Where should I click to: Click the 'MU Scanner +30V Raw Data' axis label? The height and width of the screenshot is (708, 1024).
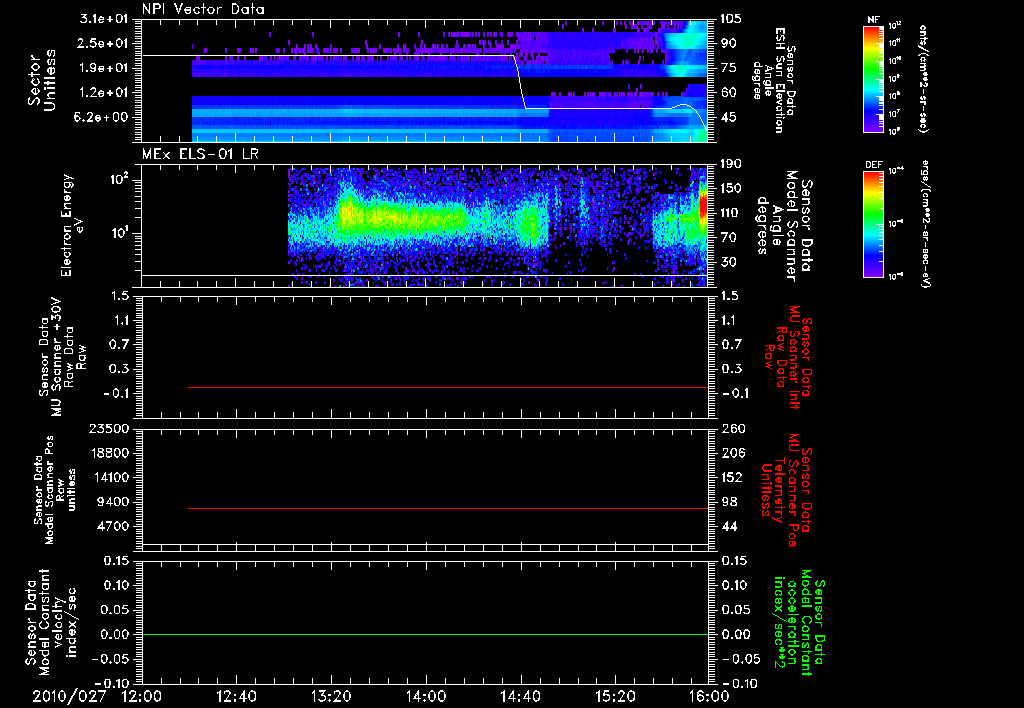pyautogui.click(x=62, y=357)
